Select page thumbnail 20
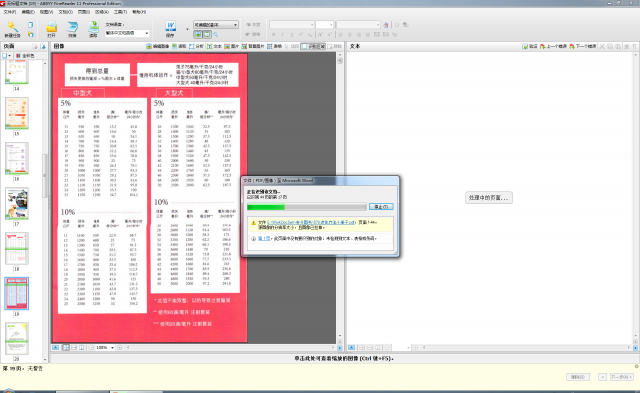This screenshot has width=640, height=393. [x=17, y=338]
